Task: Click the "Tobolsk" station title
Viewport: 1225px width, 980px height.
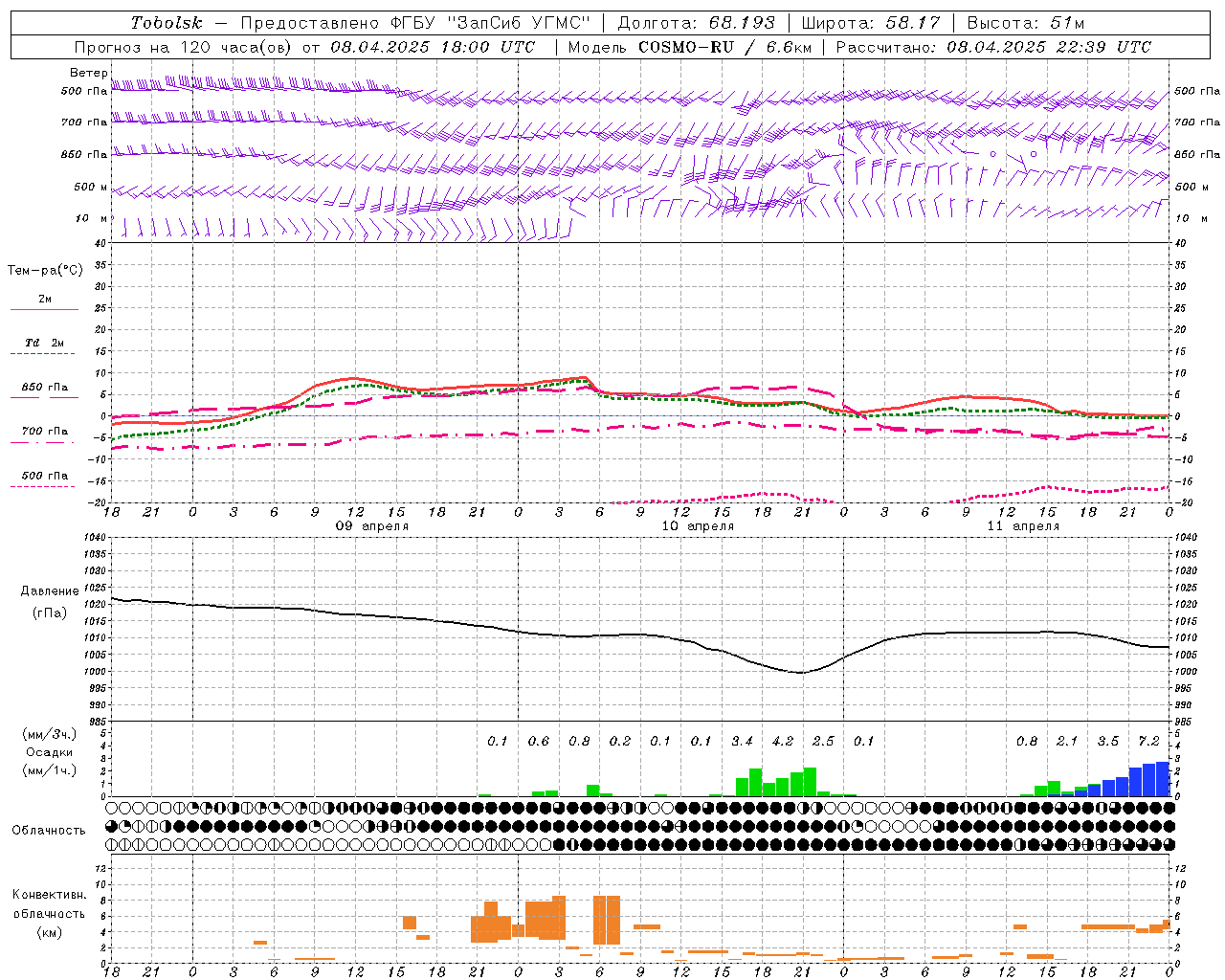Action: click(x=167, y=23)
